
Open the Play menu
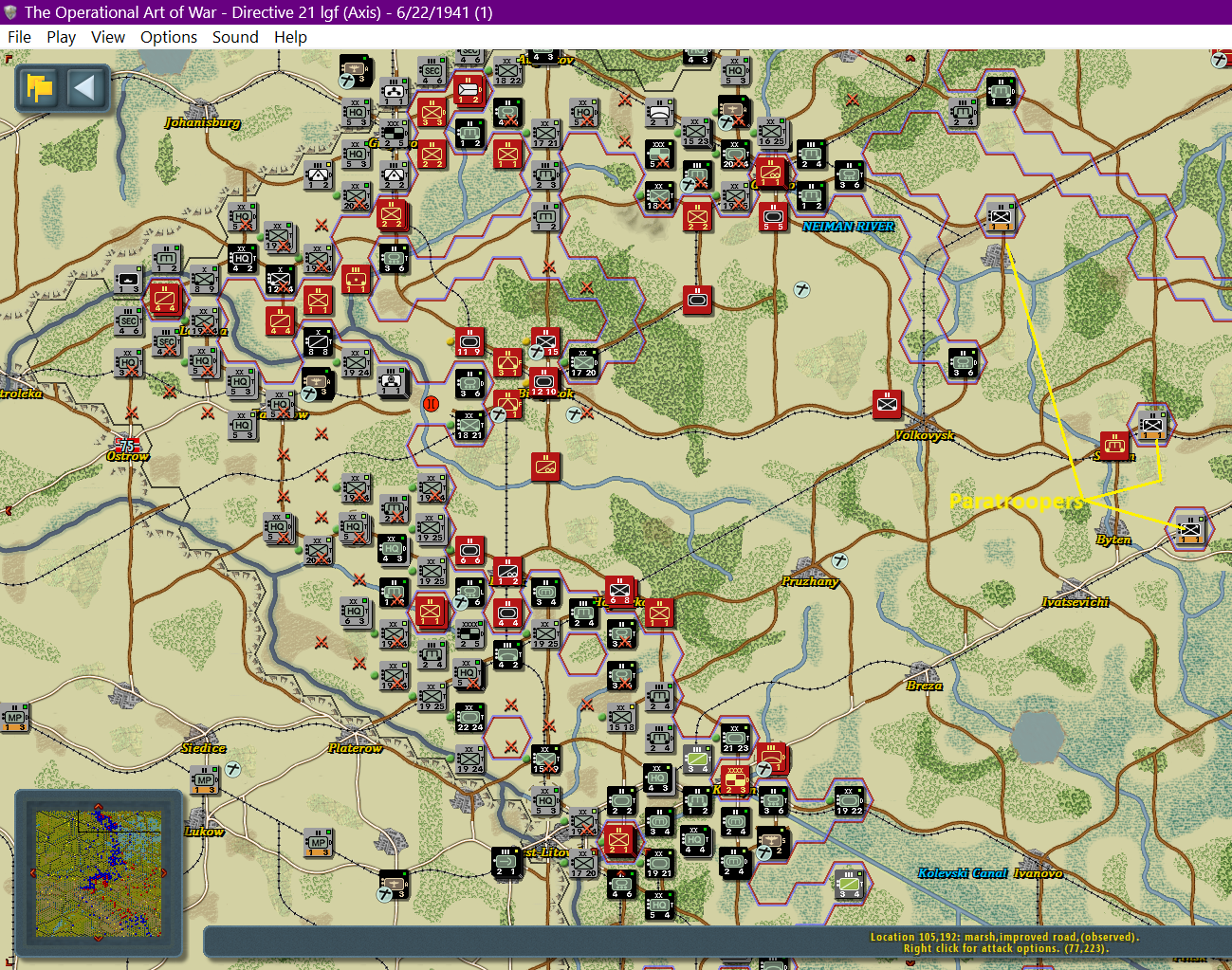61,37
